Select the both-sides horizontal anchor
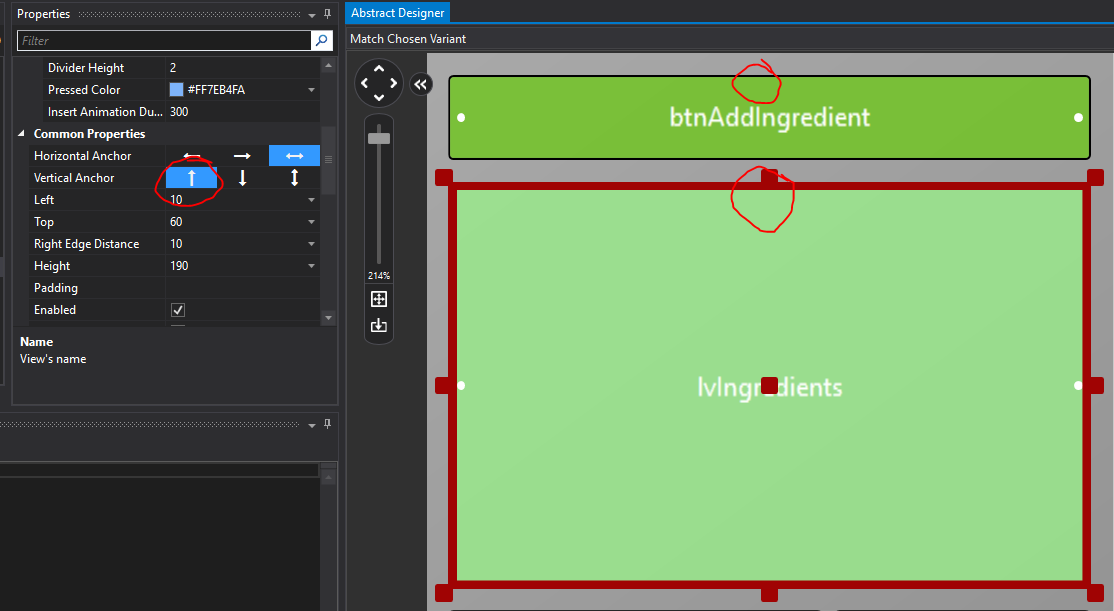The image size is (1114, 611). (x=294, y=156)
